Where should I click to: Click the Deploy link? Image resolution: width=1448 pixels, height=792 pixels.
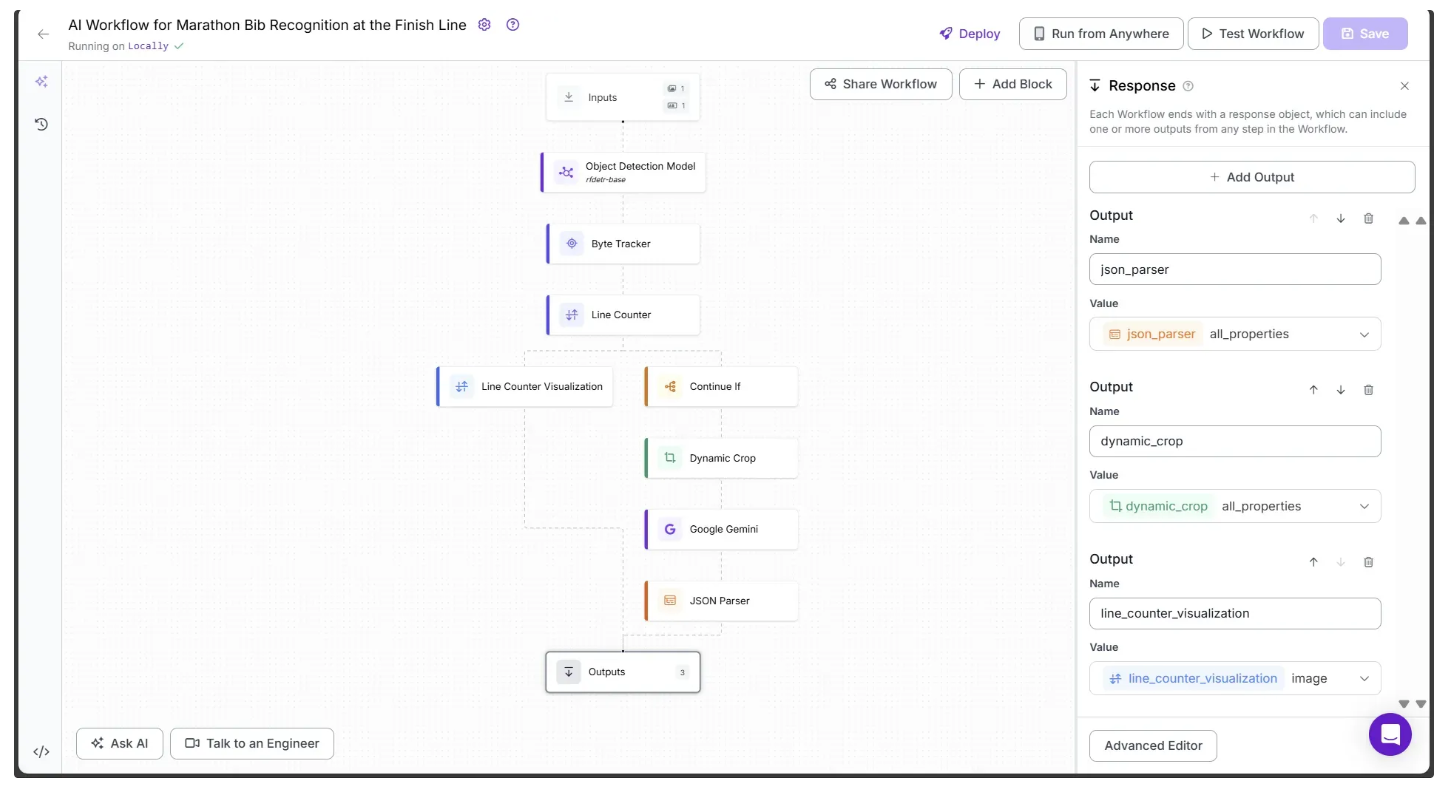pos(970,34)
